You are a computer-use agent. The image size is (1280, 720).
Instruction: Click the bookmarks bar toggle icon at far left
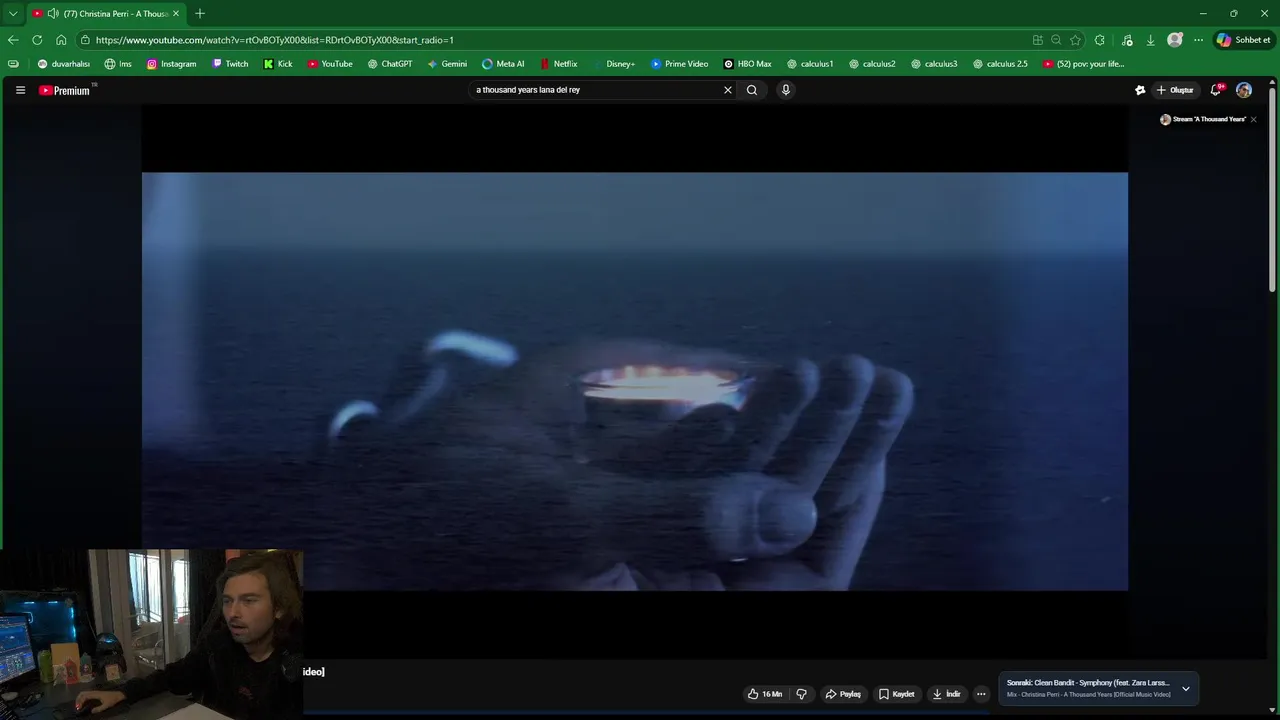pos(13,64)
